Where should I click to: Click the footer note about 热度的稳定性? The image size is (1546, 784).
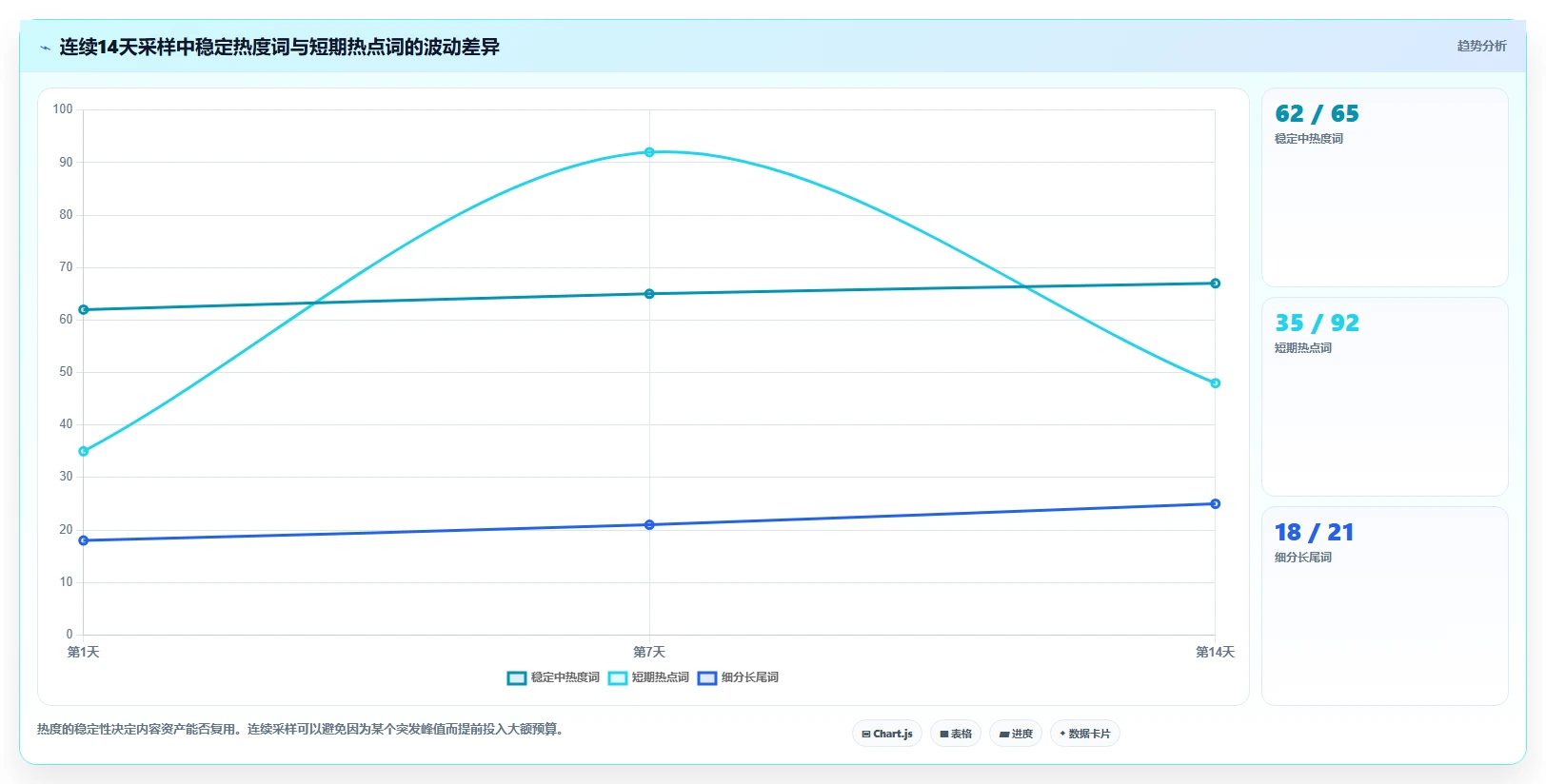[301, 730]
